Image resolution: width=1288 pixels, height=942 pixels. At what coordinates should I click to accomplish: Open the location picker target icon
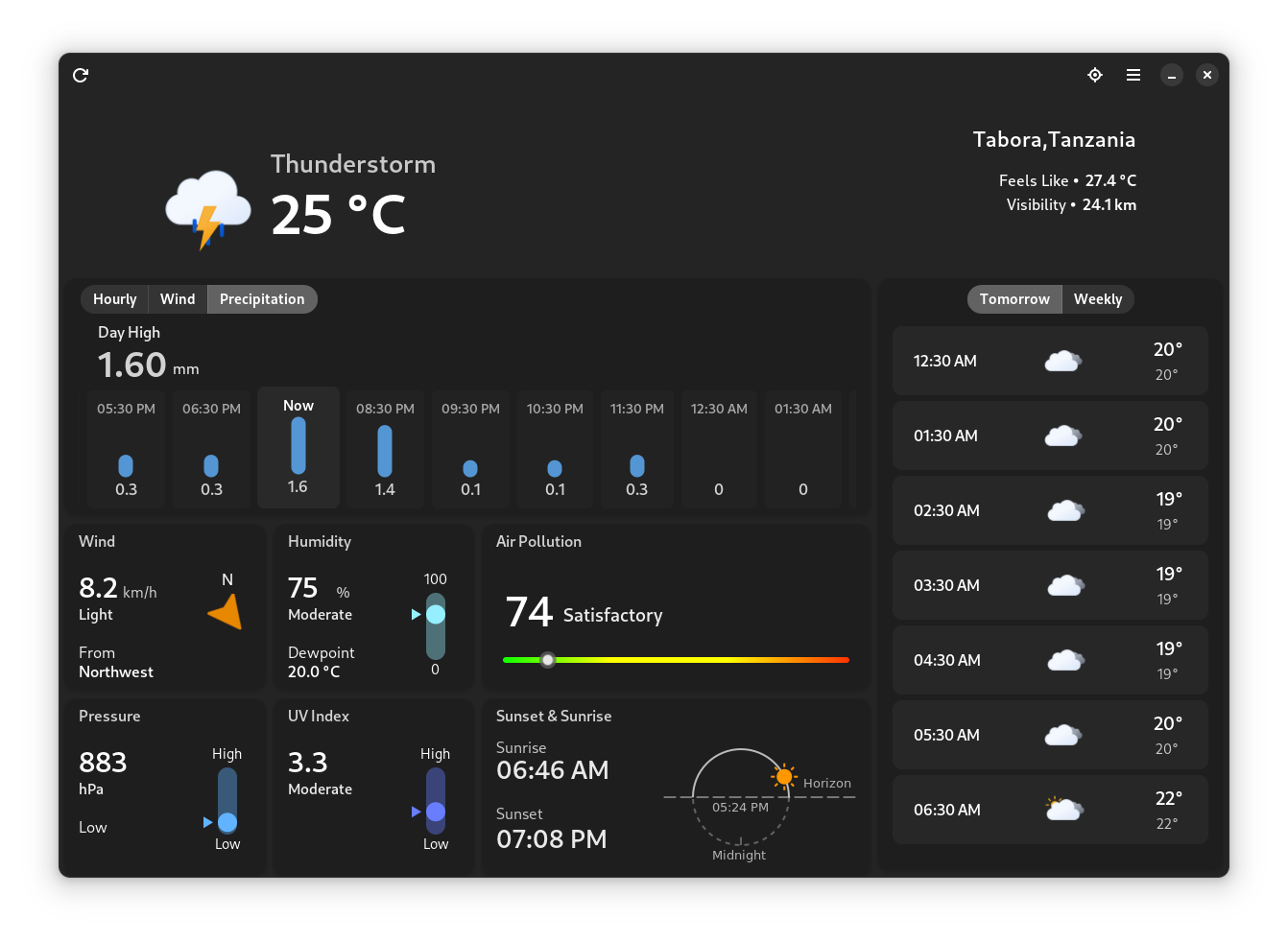1095,75
